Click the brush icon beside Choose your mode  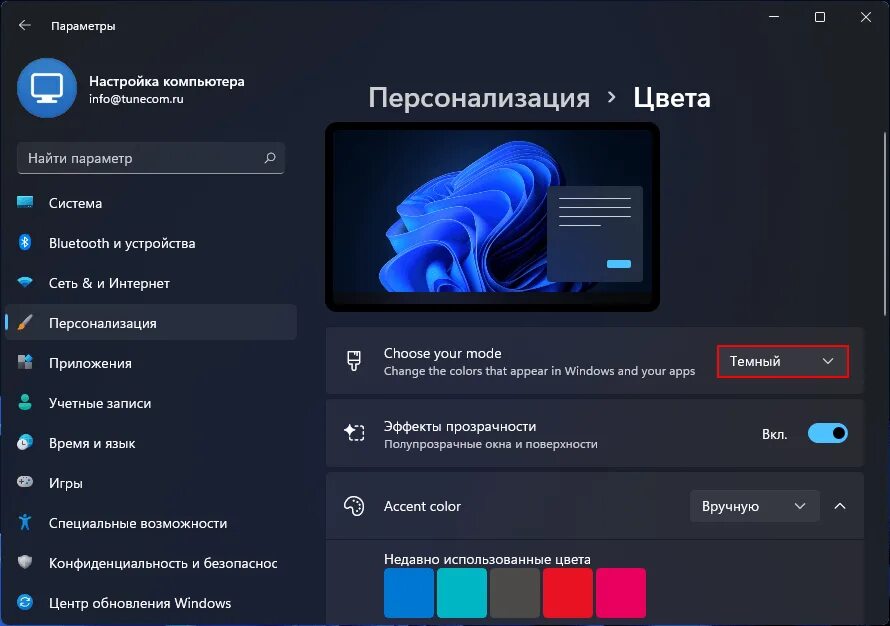(x=354, y=361)
